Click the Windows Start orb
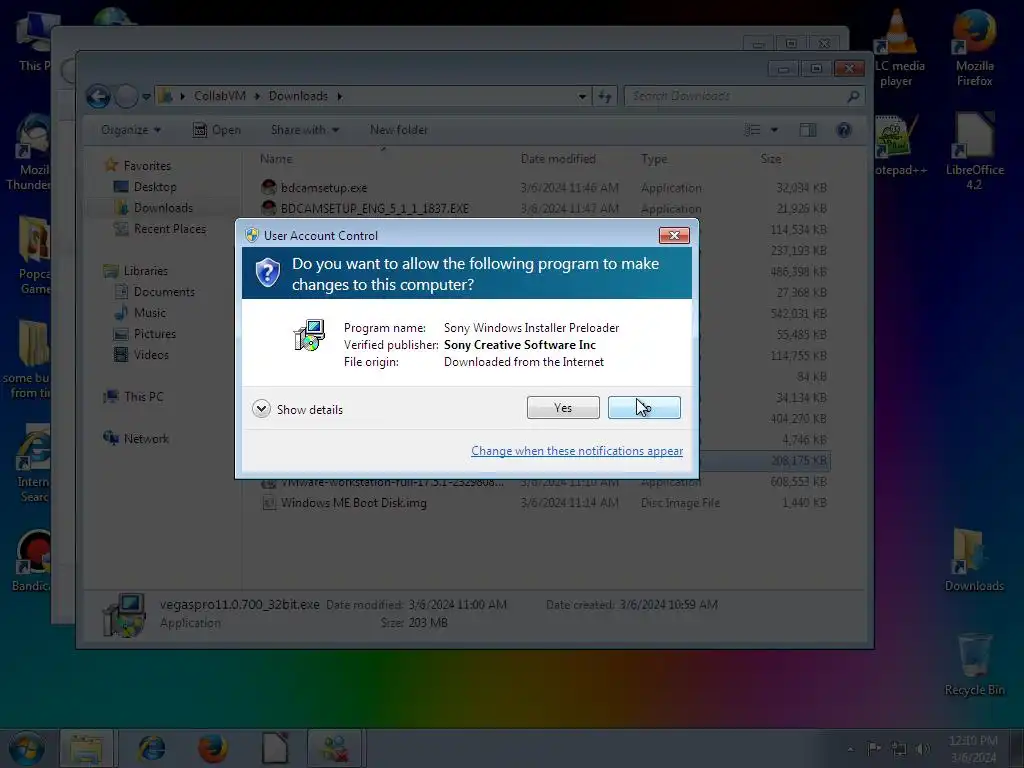 click(x=25, y=748)
